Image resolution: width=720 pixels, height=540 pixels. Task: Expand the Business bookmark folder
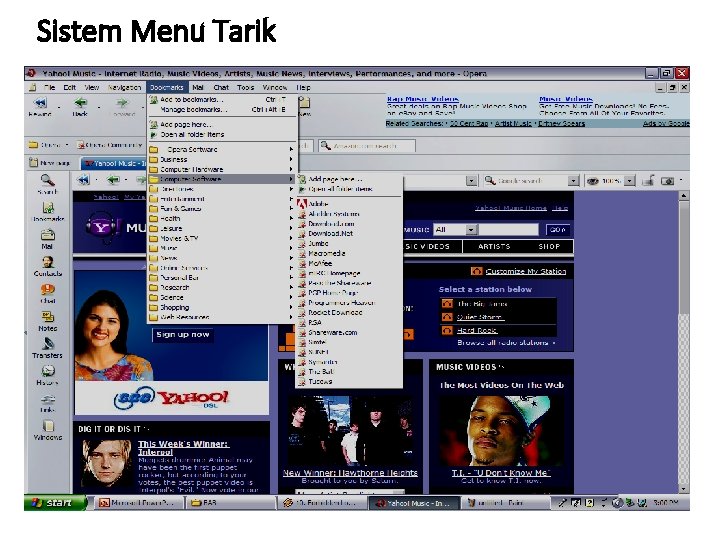[x=220, y=159]
